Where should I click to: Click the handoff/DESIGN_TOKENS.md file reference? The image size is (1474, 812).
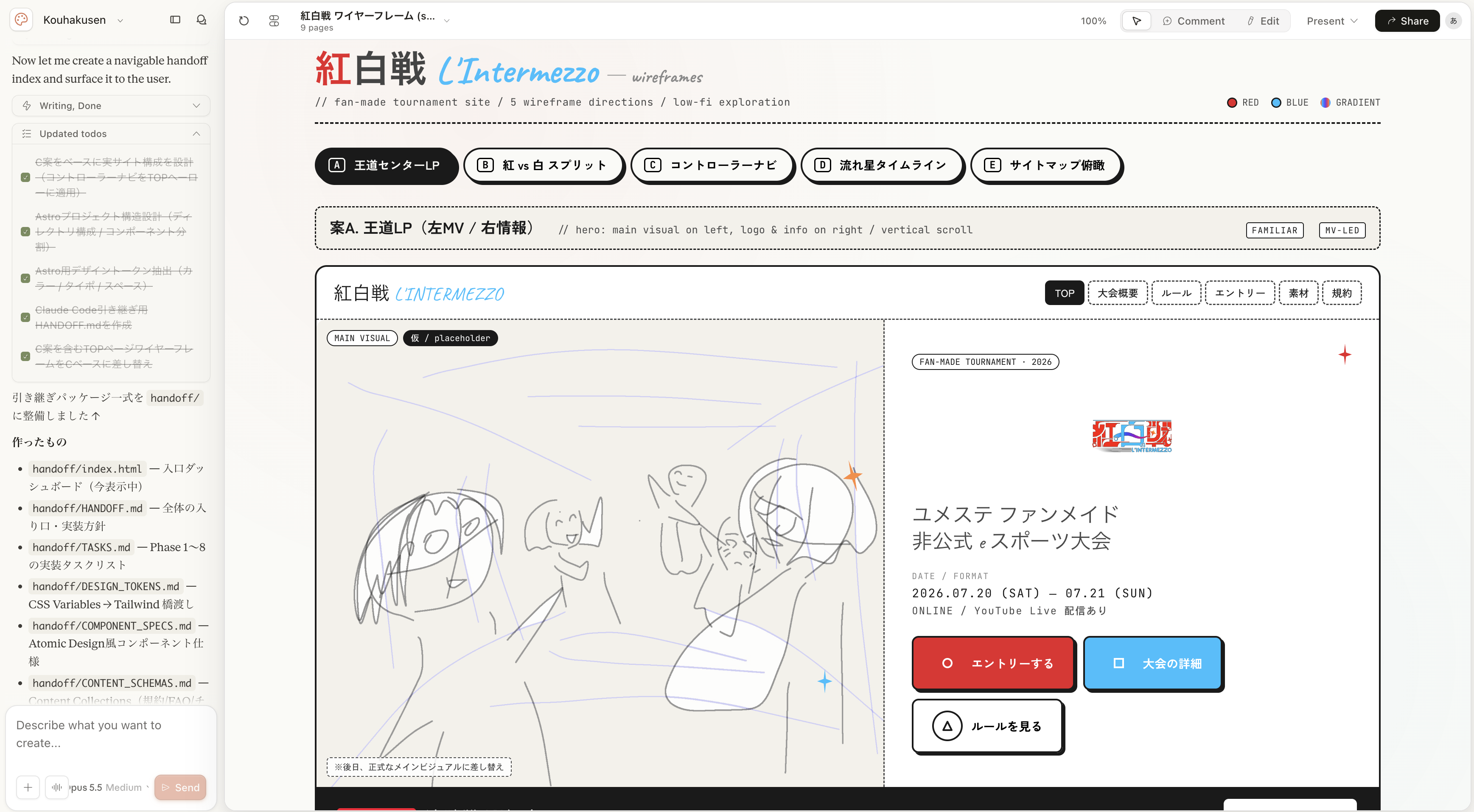pos(106,587)
